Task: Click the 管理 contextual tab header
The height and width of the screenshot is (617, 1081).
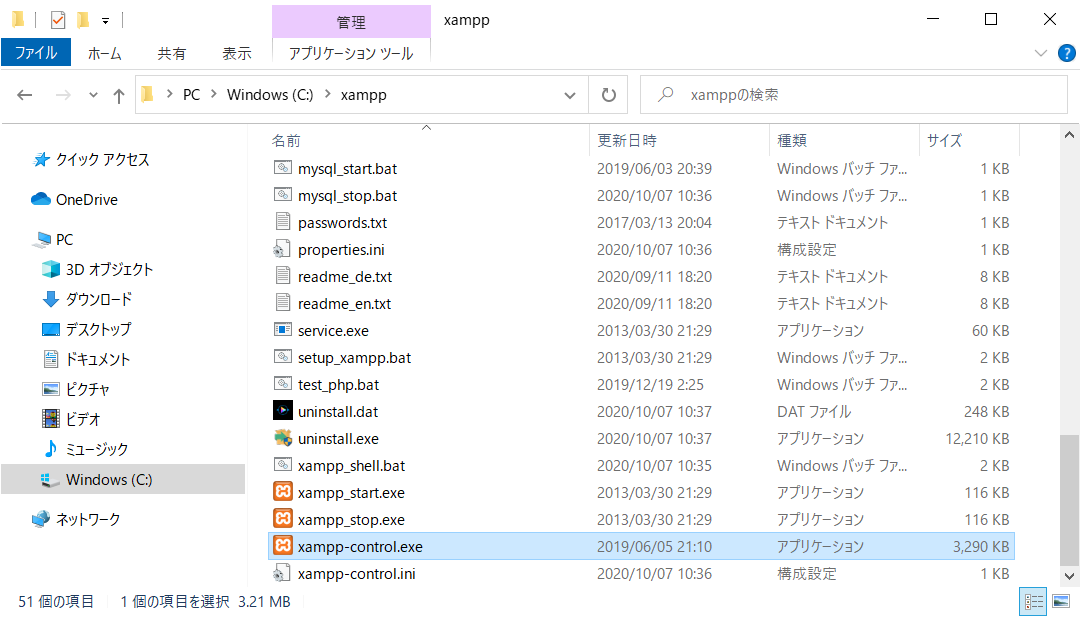Action: coord(351,21)
